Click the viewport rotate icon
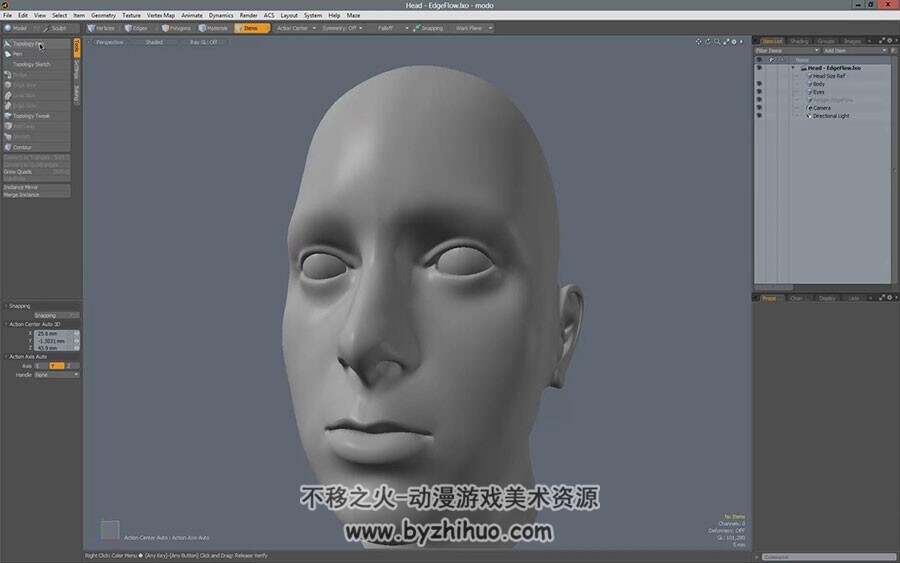The image size is (900, 563). tap(708, 42)
